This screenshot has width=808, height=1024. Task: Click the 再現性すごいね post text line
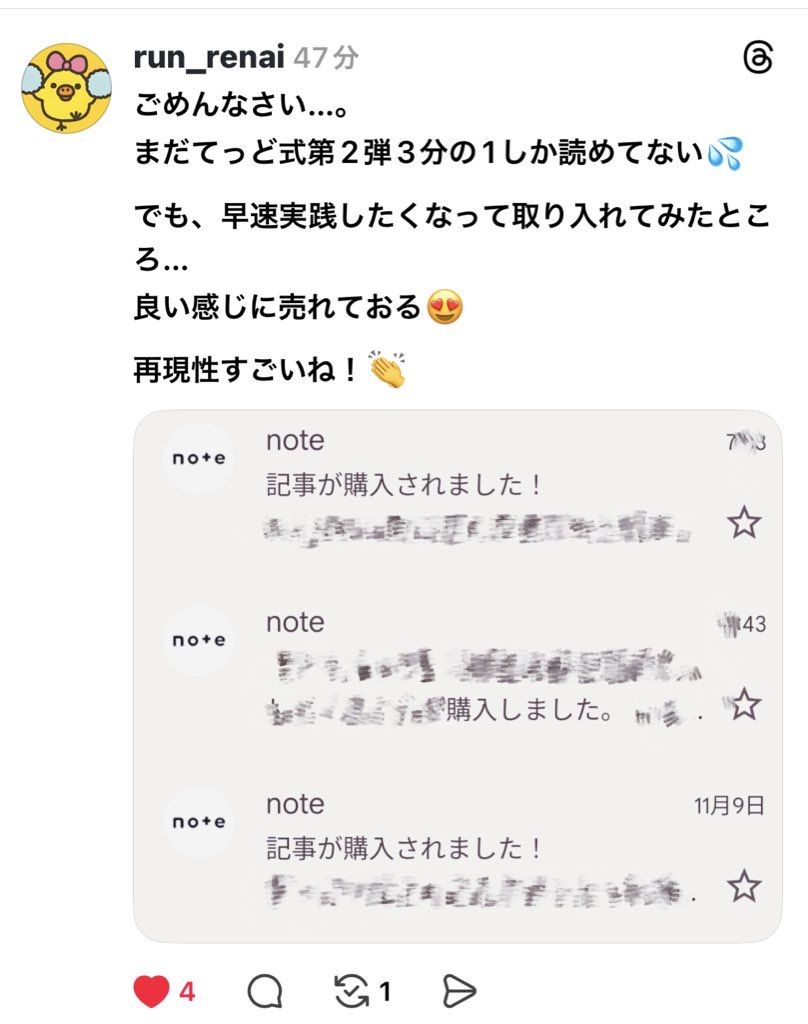point(246,372)
